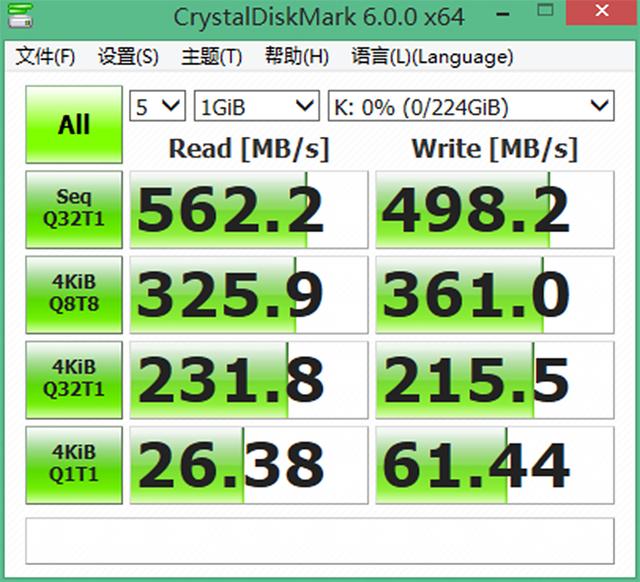Screen dimensions: 640x582
Task: Select the 4KiB Q32T1 read result 231.8
Action: pyautogui.click(x=249, y=380)
